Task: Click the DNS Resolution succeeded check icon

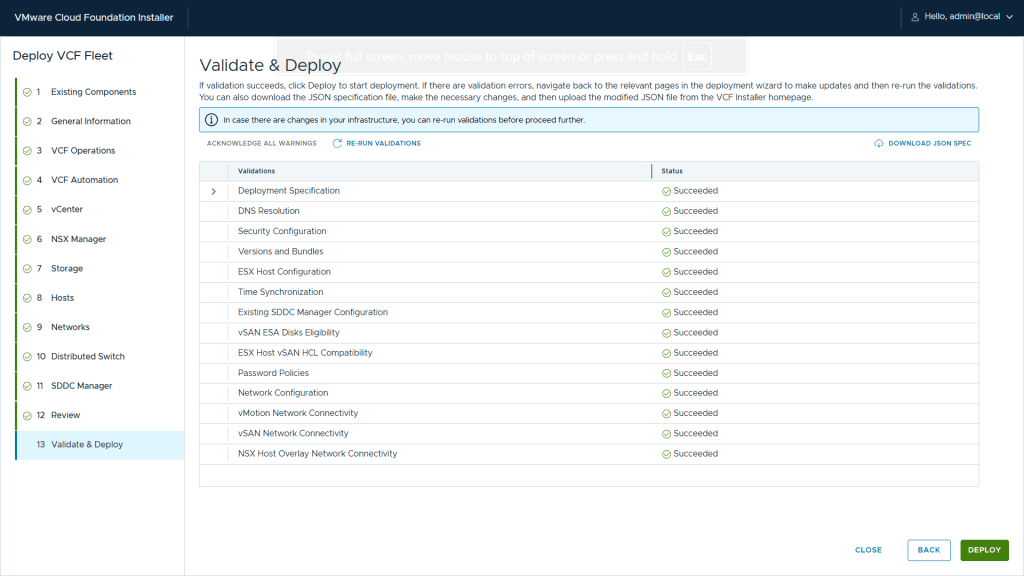Action: tap(666, 211)
